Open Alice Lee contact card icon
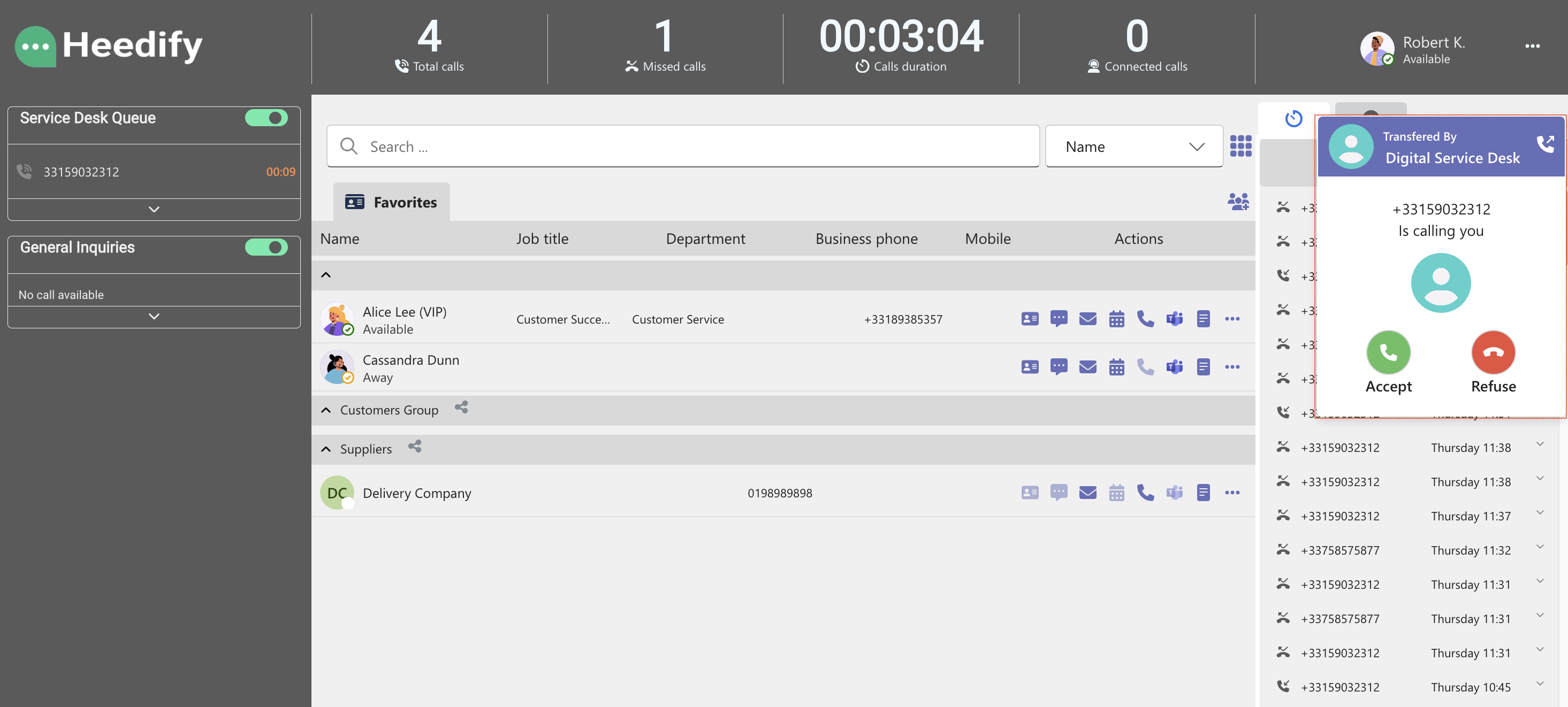The width and height of the screenshot is (1568, 707). coord(1030,319)
